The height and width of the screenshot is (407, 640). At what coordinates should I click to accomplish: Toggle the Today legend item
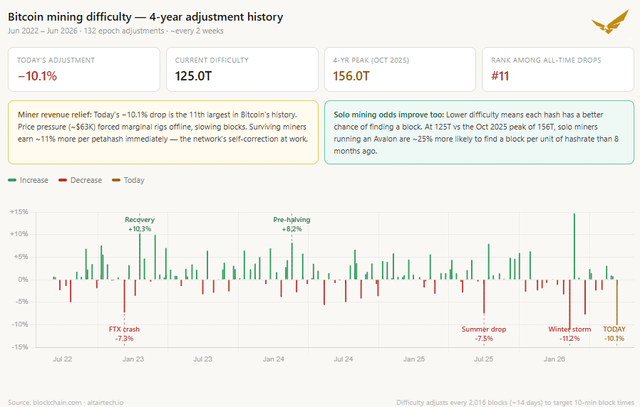click(128, 180)
